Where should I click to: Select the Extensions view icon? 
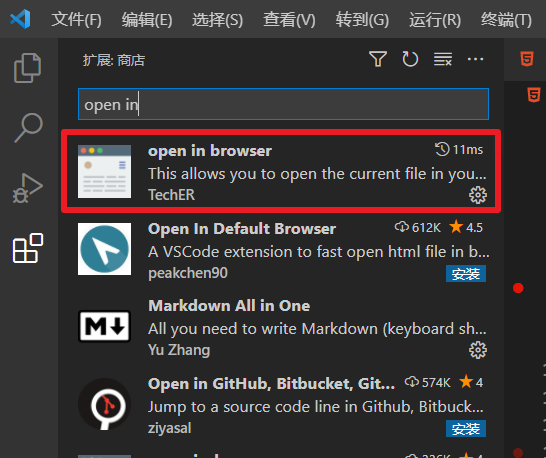pos(28,248)
